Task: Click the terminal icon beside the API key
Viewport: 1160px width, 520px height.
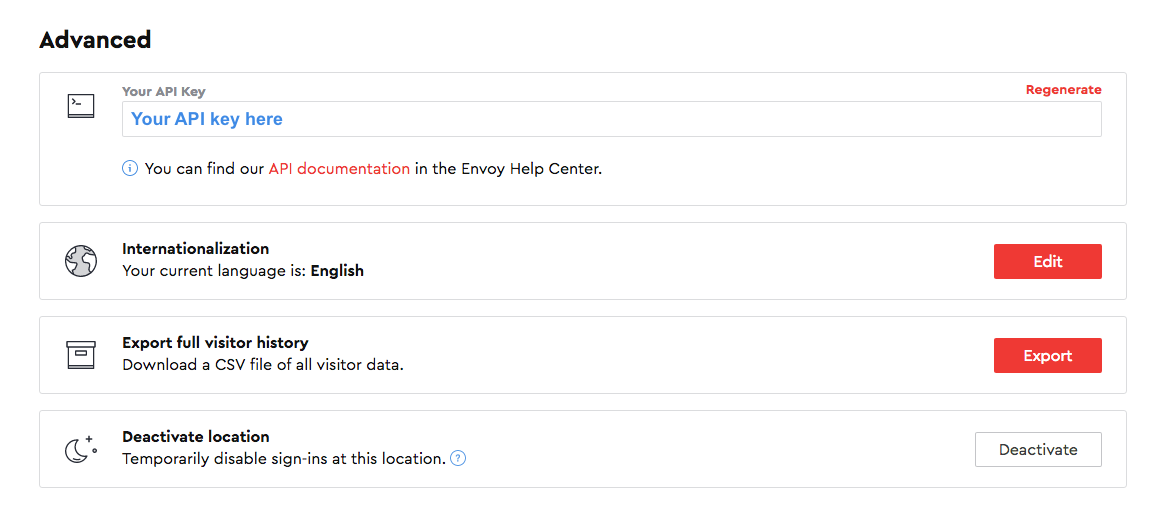Action: tap(81, 106)
